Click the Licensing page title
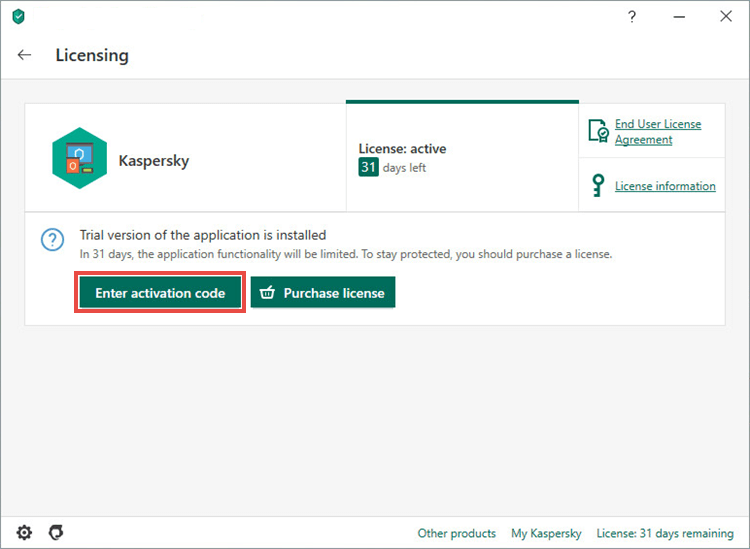 pyautogui.click(x=92, y=55)
